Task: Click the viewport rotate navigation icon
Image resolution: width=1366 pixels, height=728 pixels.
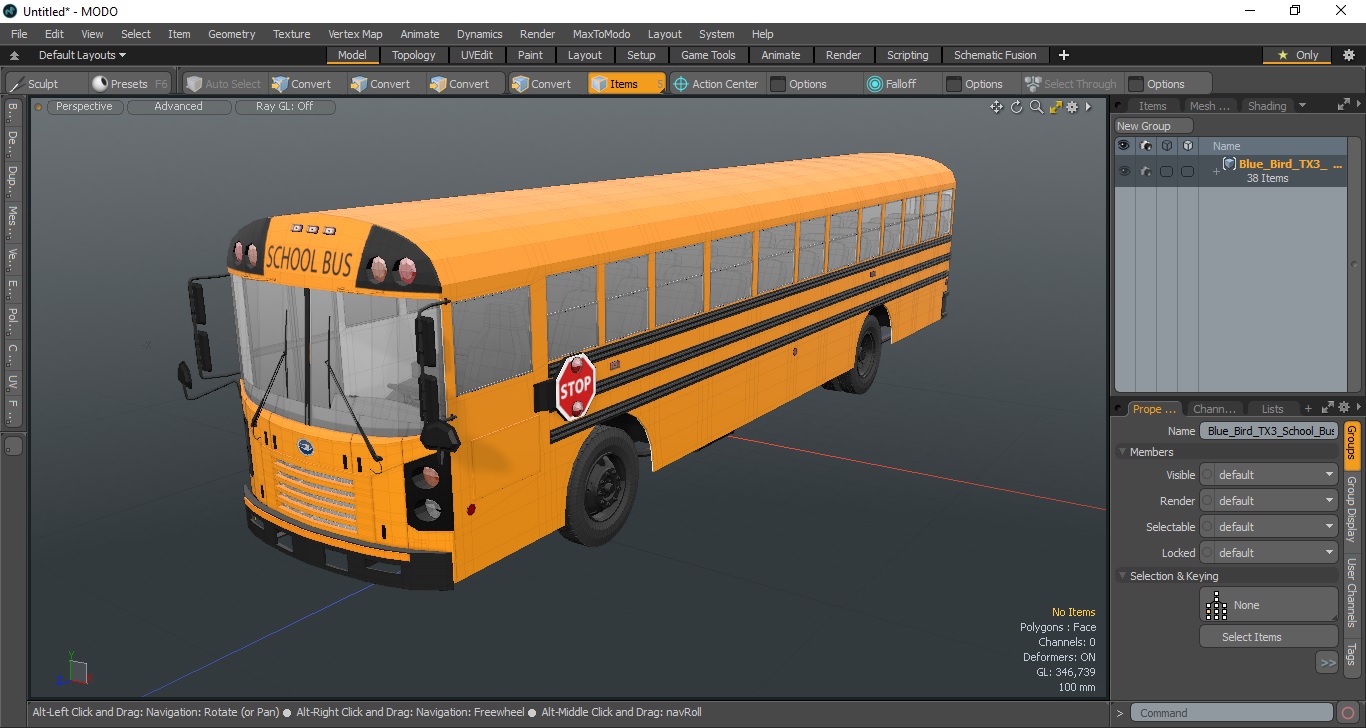Action: click(x=1017, y=107)
